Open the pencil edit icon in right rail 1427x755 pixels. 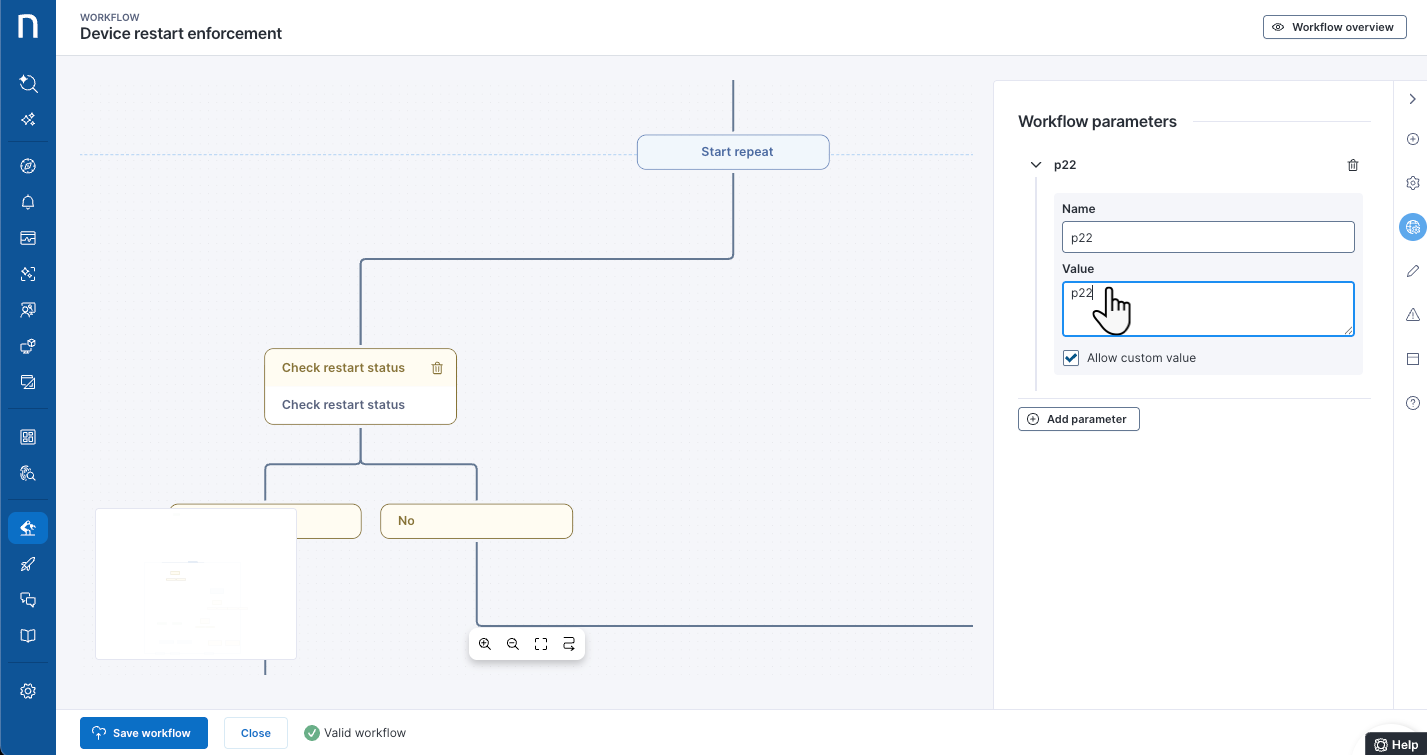click(x=1412, y=271)
